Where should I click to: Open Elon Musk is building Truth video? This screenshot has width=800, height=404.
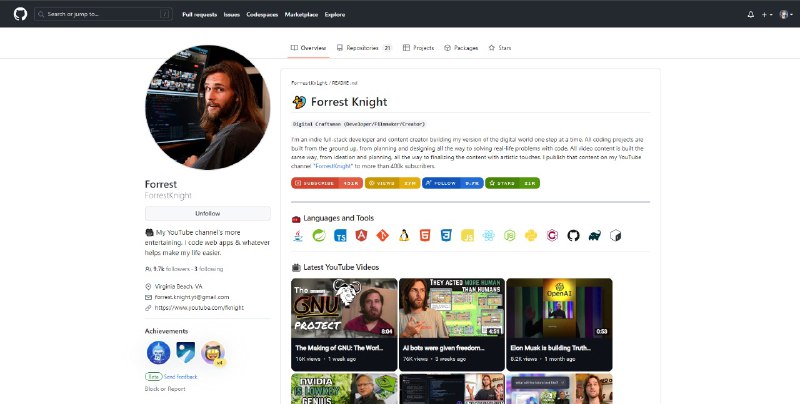pyautogui.click(x=560, y=308)
